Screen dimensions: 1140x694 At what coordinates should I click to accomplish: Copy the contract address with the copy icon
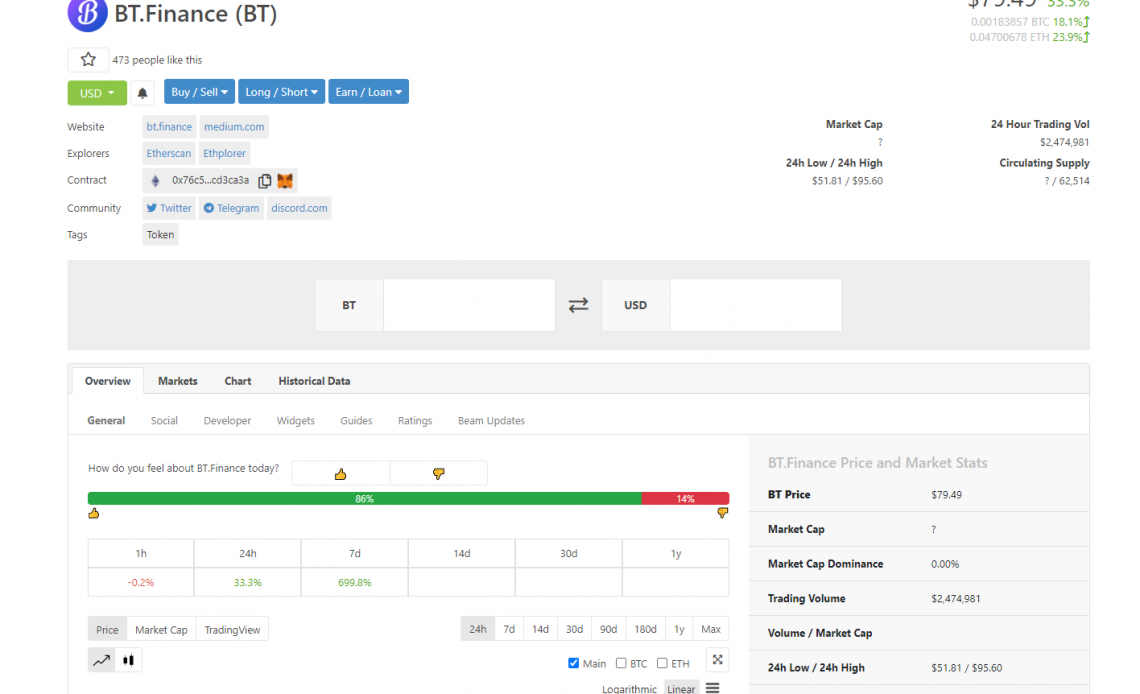[x=265, y=181]
